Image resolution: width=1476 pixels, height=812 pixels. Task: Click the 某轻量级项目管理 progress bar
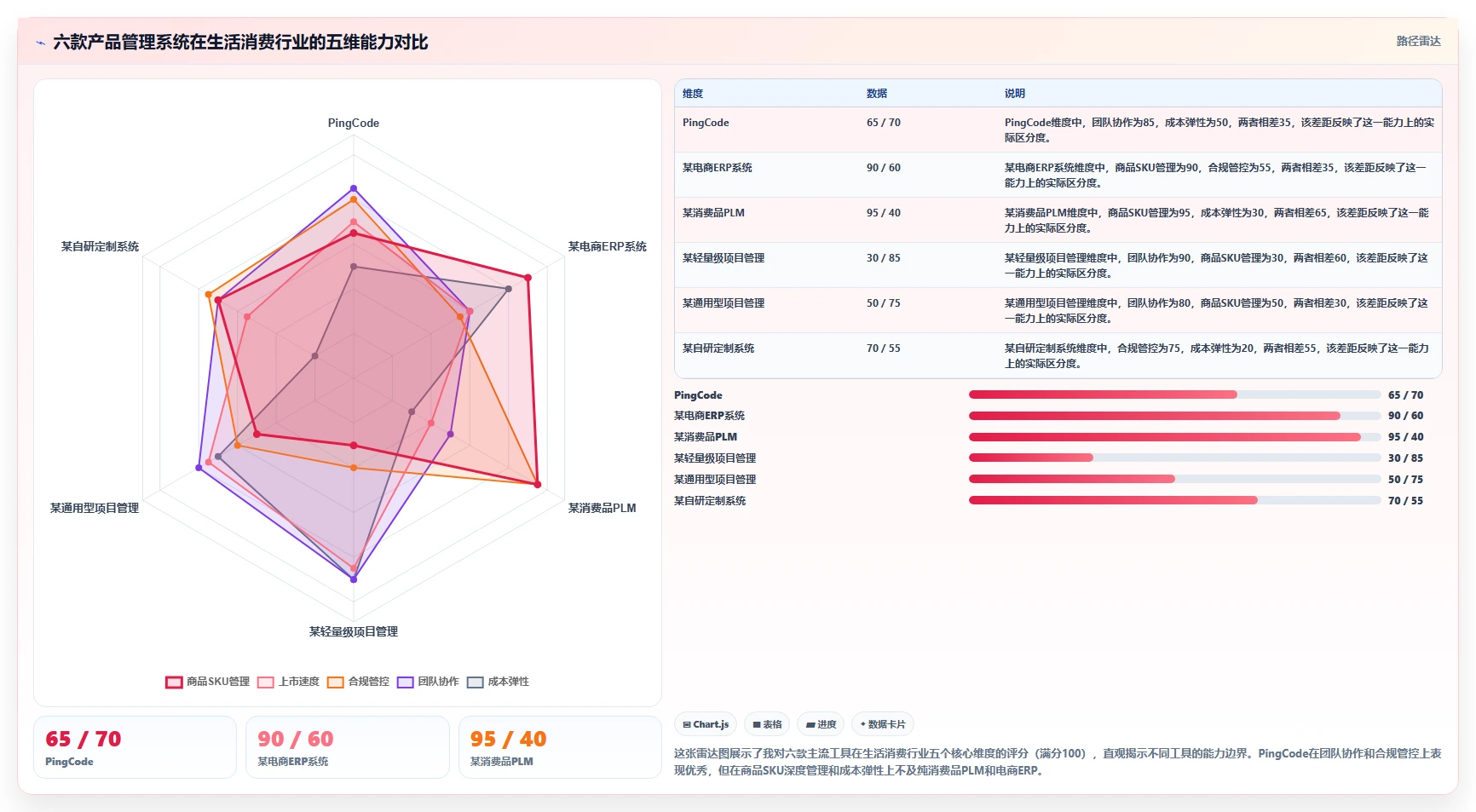1174,458
